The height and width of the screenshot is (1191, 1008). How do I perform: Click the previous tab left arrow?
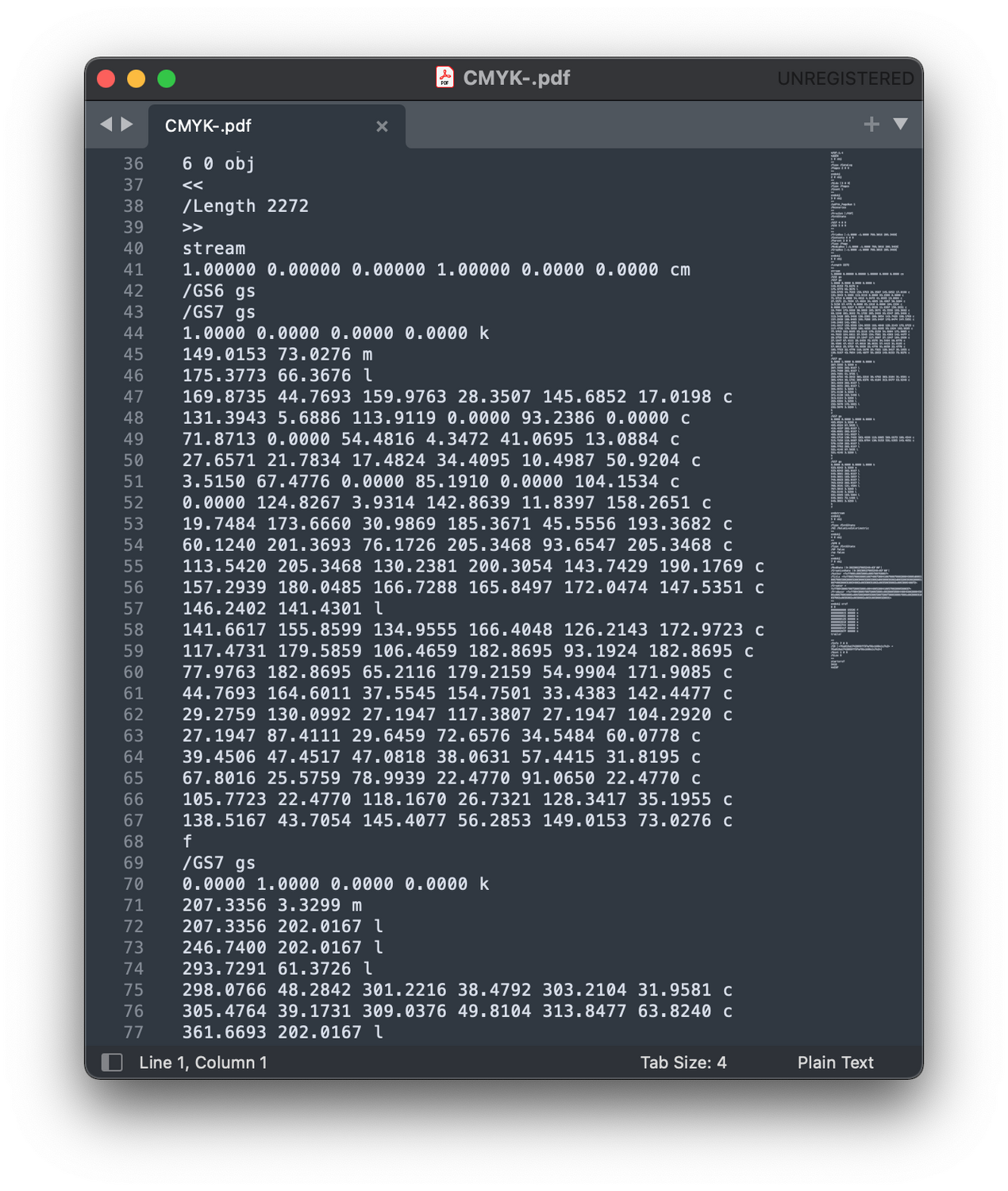(106, 125)
